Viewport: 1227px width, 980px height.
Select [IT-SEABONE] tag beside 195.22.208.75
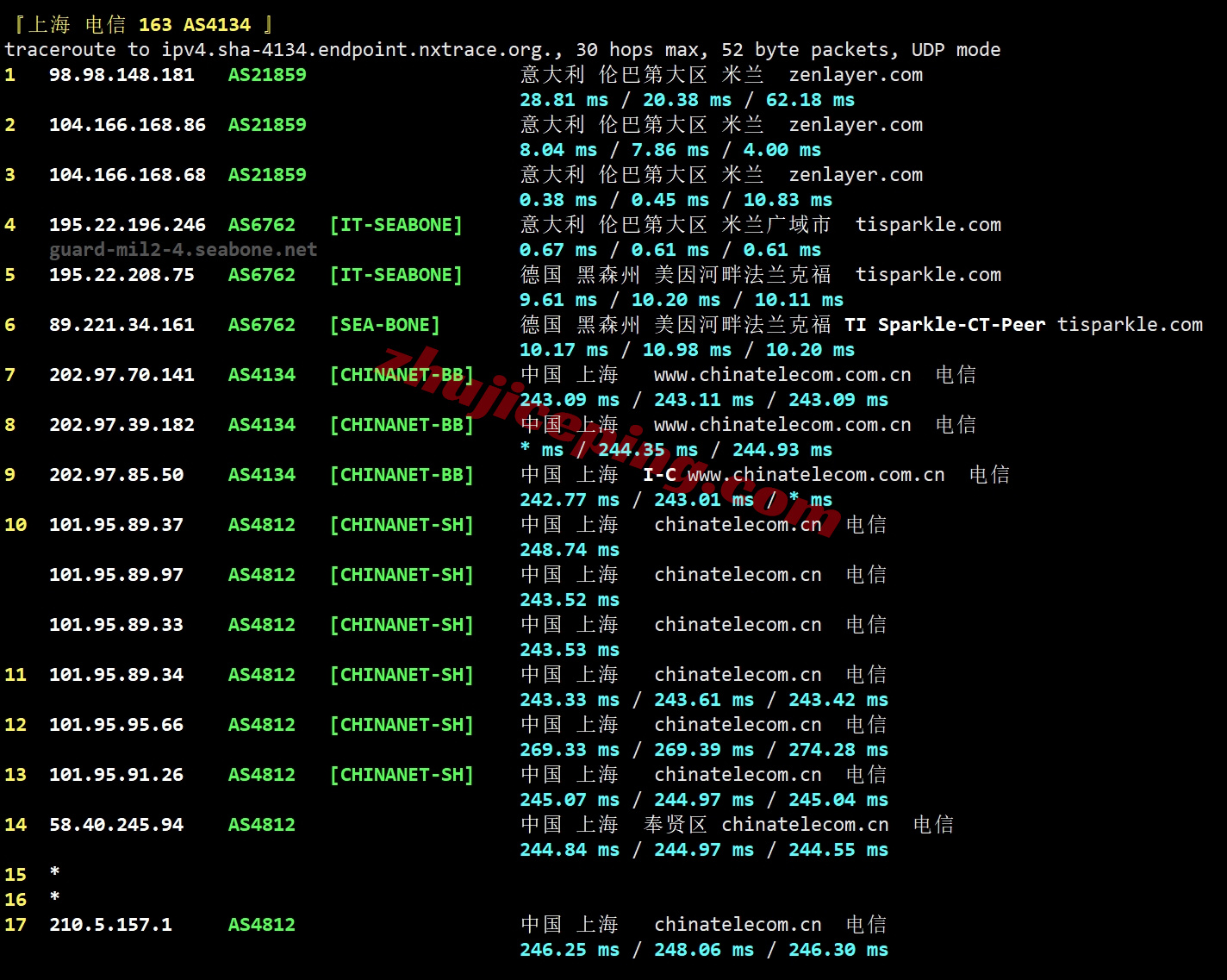pos(396,275)
